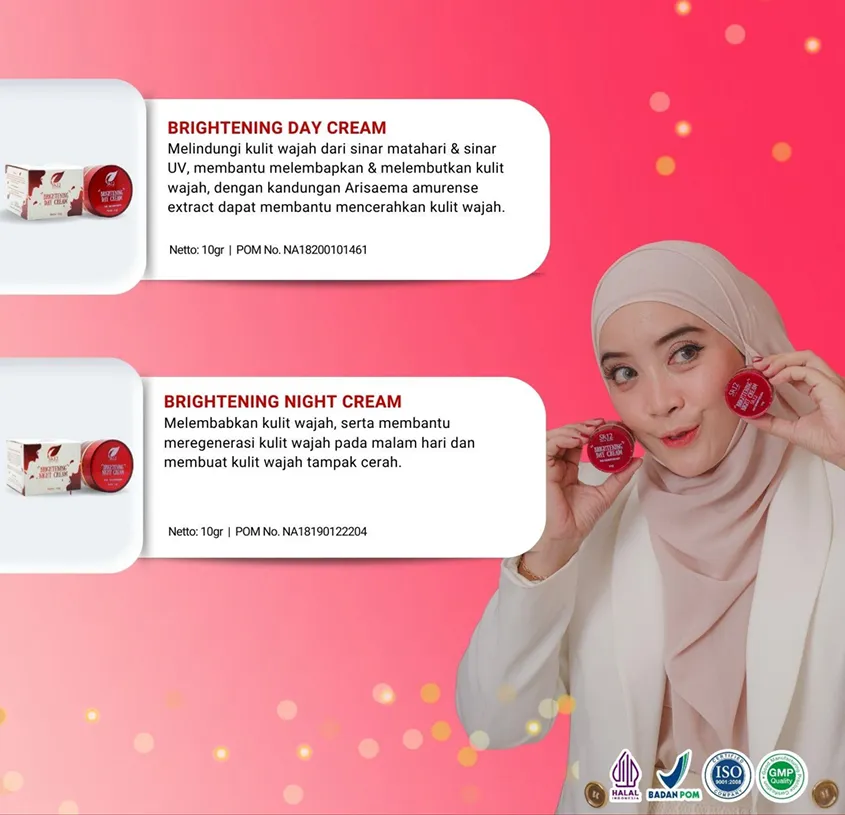Click the BRIGHTENING NIGHT CREAM heading

point(282,401)
